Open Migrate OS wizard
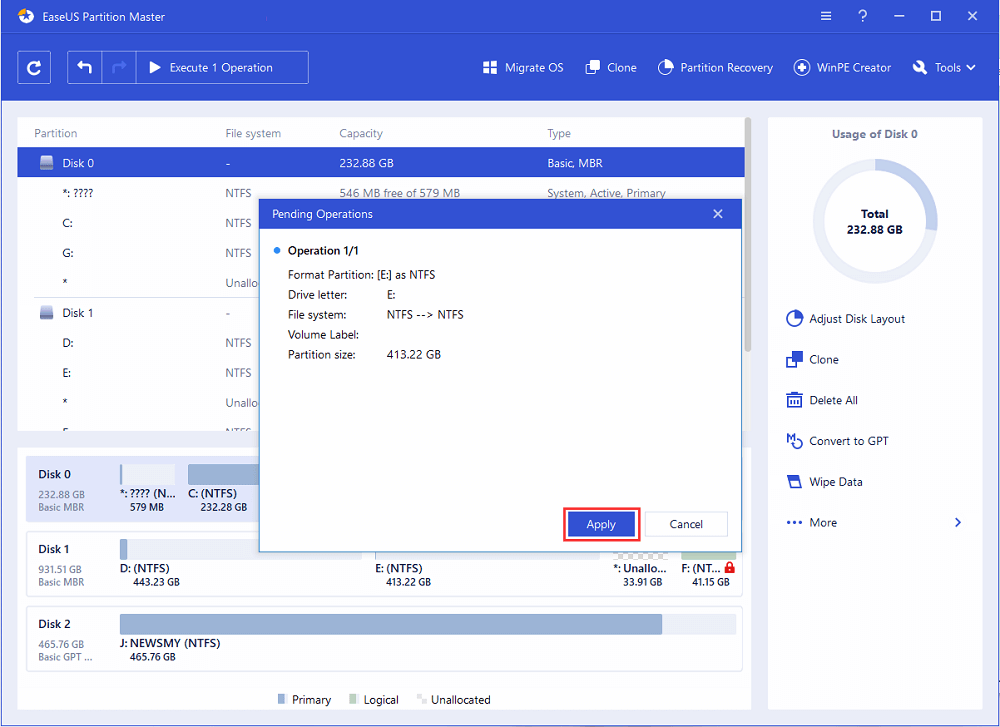 click(x=523, y=68)
